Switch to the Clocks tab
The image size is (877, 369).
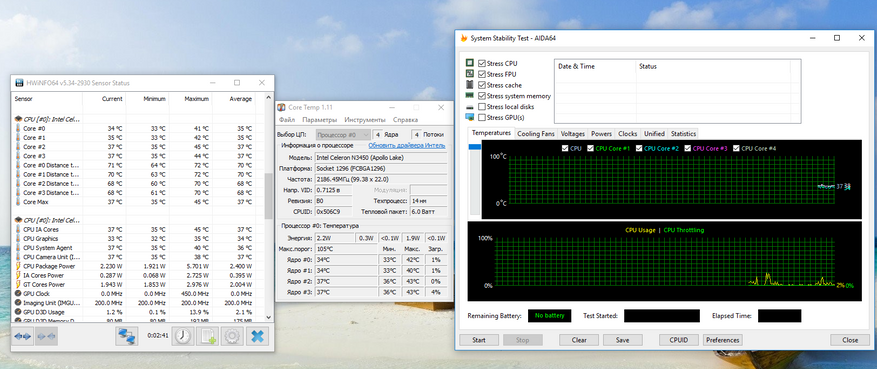point(628,134)
